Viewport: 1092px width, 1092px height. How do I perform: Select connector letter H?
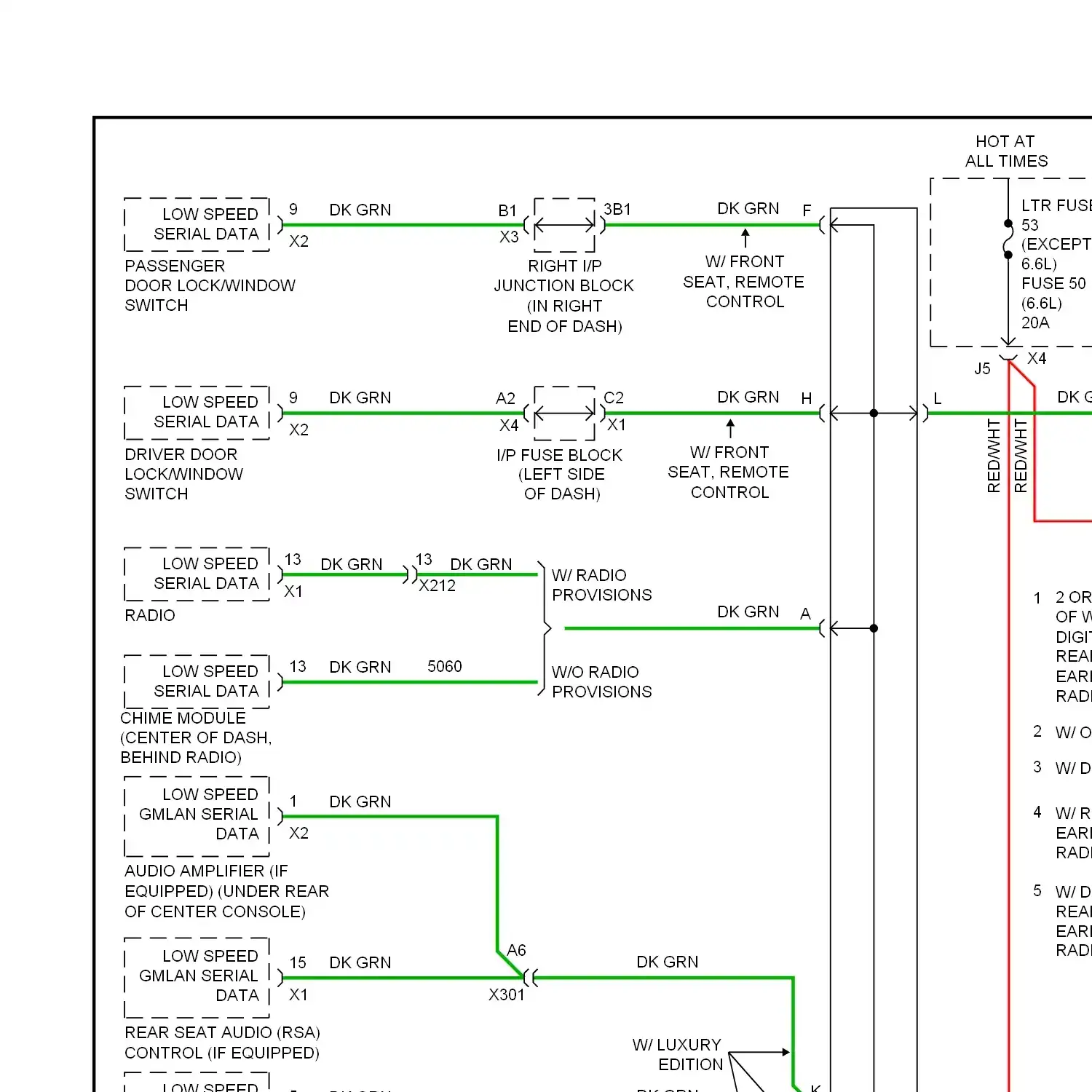(x=807, y=398)
